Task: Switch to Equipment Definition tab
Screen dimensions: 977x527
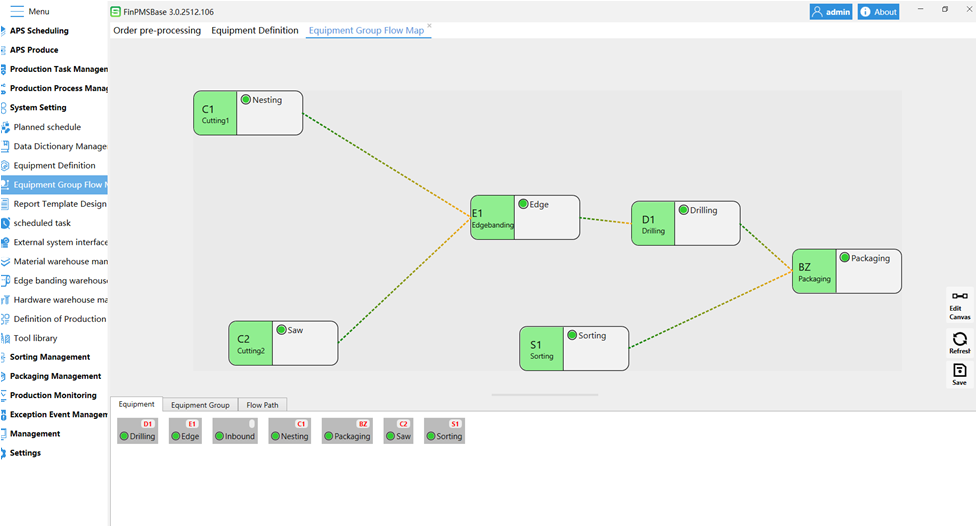Action: pos(255,31)
